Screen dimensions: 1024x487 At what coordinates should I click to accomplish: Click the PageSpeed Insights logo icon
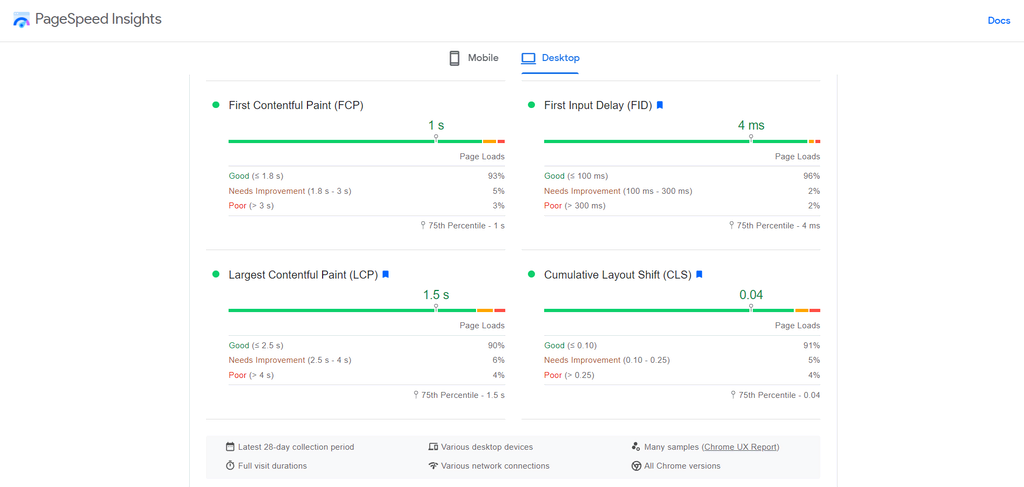pos(21,20)
